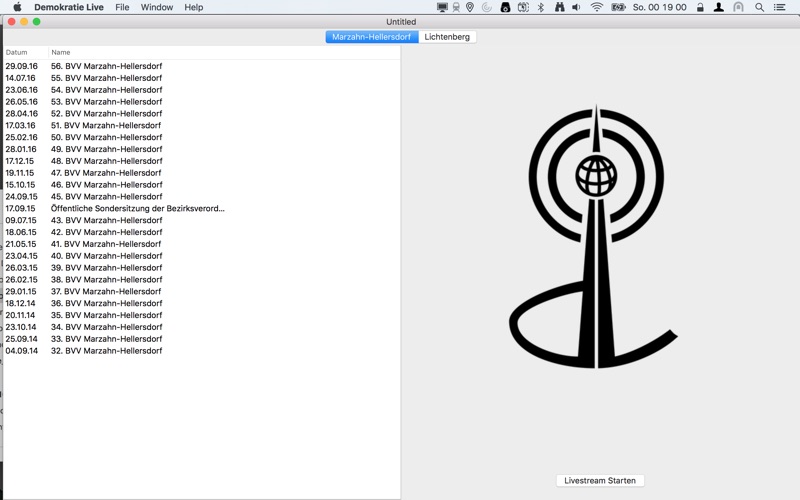Viewport: 800px width, 500px height.
Task: Open the Wi-Fi status menu
Action: (x=596, y=7)
